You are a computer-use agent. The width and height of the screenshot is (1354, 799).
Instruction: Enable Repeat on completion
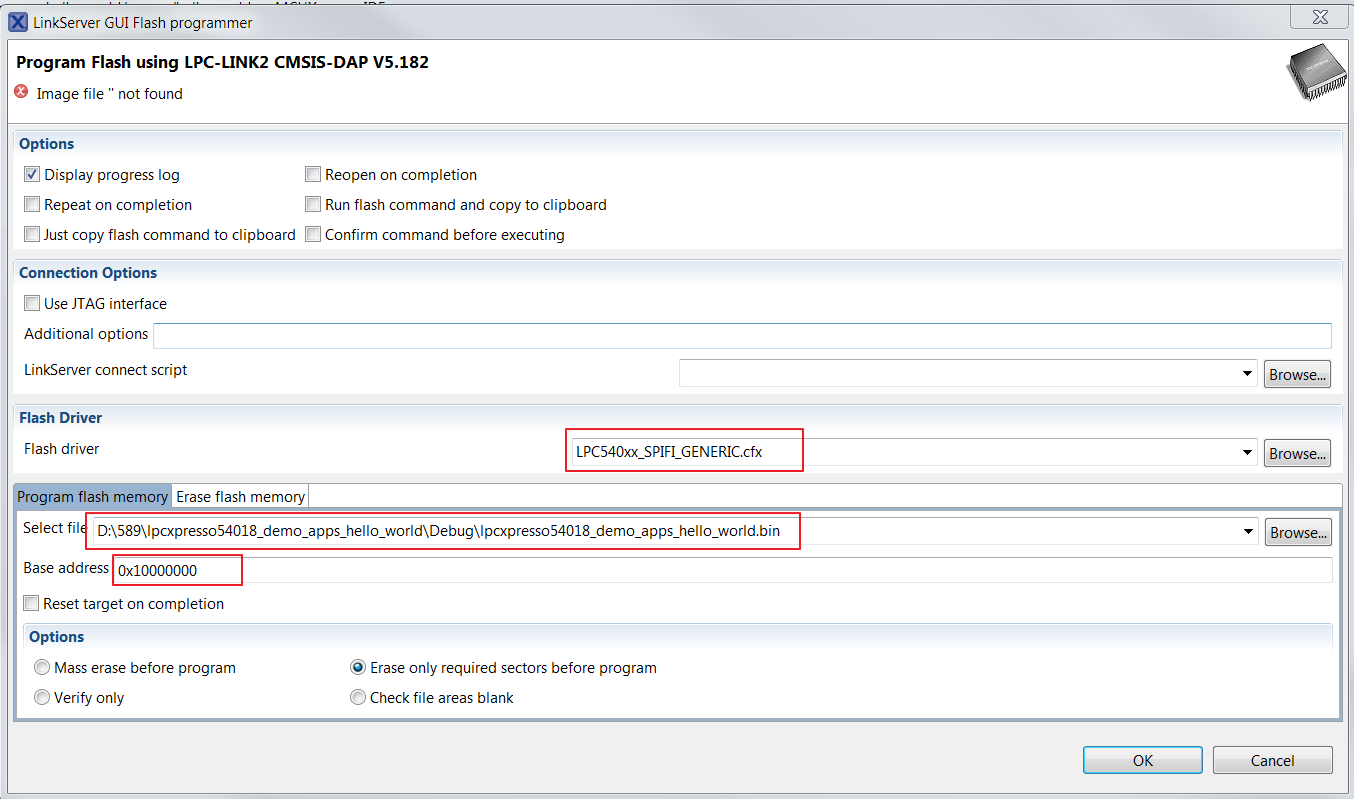(x=32, y=205)
